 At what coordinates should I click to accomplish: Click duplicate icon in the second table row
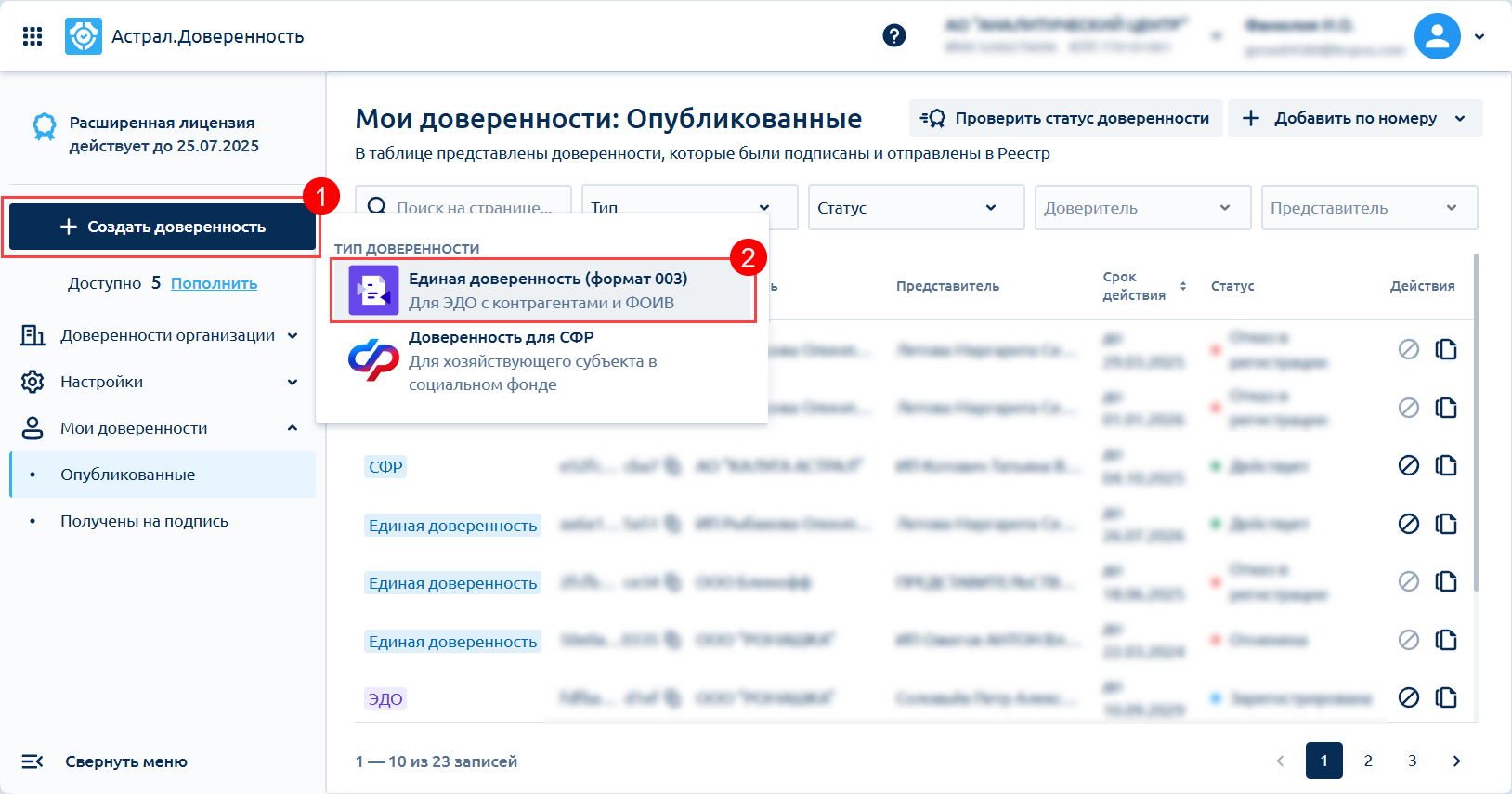[1446, 408]
